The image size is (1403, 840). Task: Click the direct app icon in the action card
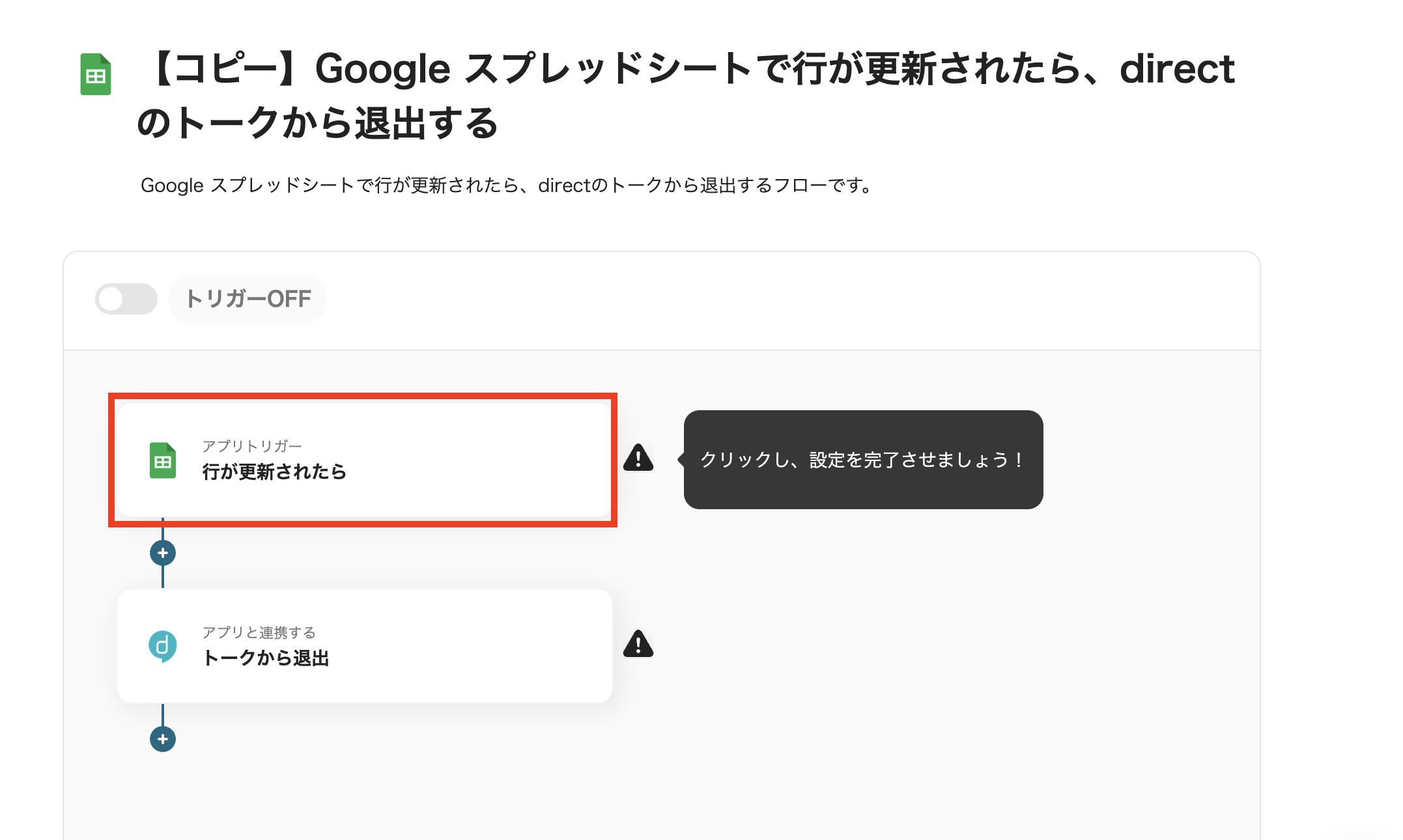point(163,646)
